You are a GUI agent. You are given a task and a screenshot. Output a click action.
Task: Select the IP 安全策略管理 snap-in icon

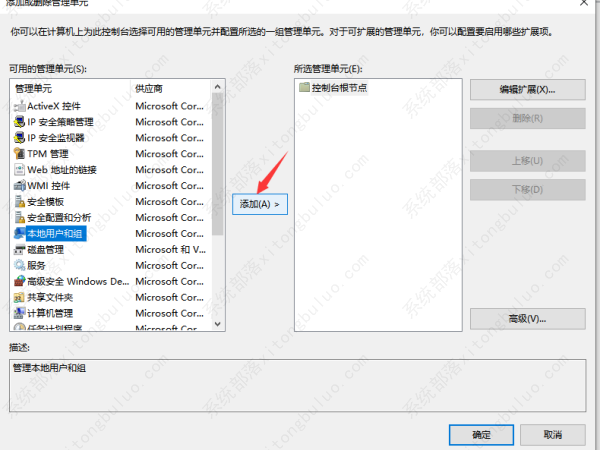[x=19, y=121]
